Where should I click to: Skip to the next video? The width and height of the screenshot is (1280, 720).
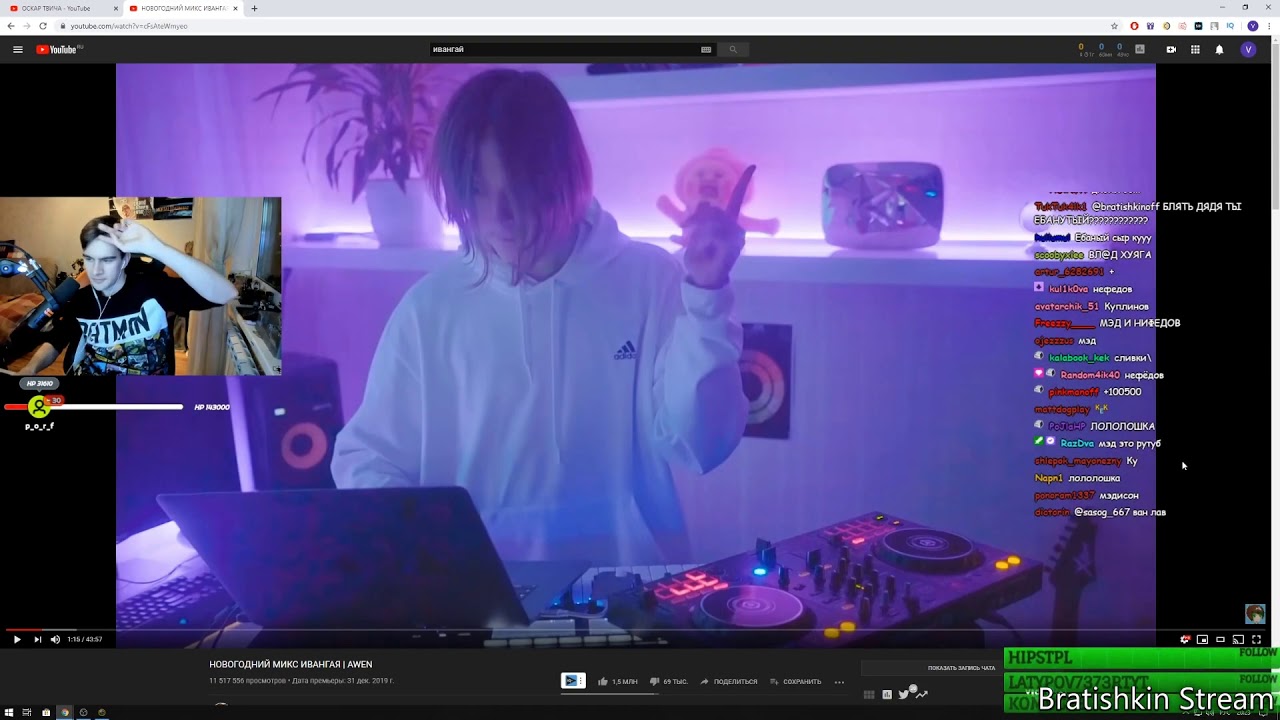tap(37, 639)
